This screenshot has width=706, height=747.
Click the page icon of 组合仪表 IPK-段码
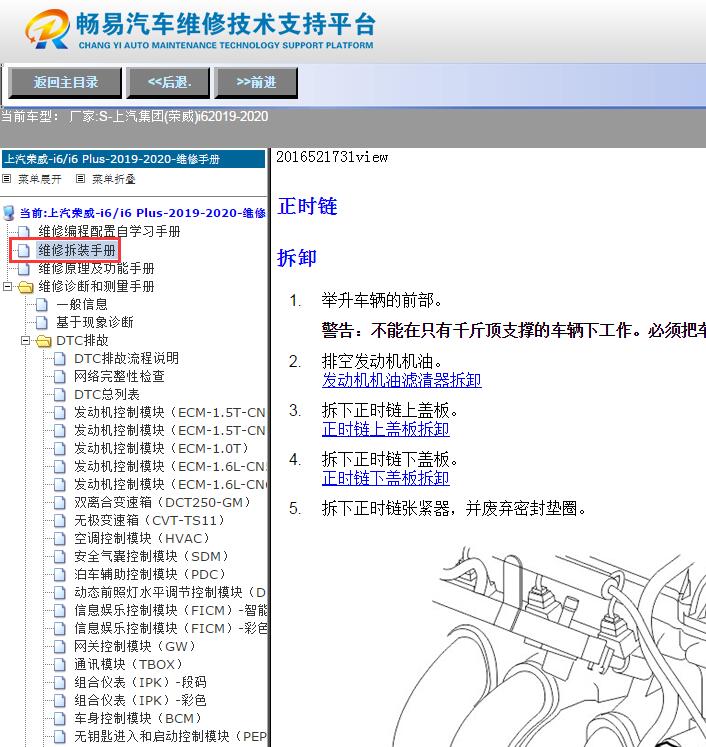(60, 682)
